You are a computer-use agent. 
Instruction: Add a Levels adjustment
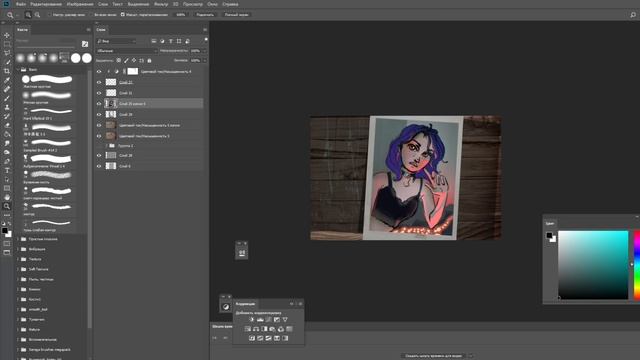(x=260, y=320)
